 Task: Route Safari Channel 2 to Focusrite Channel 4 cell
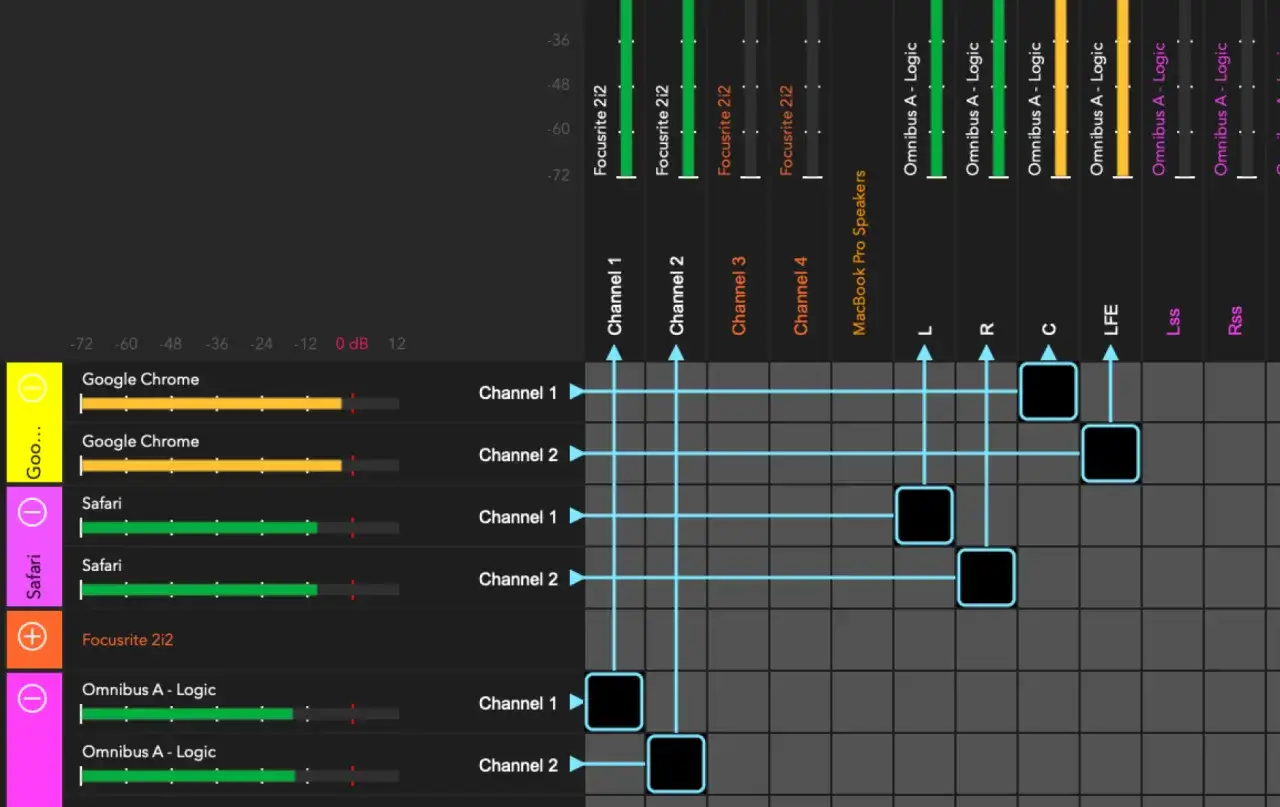pos(800,577)
